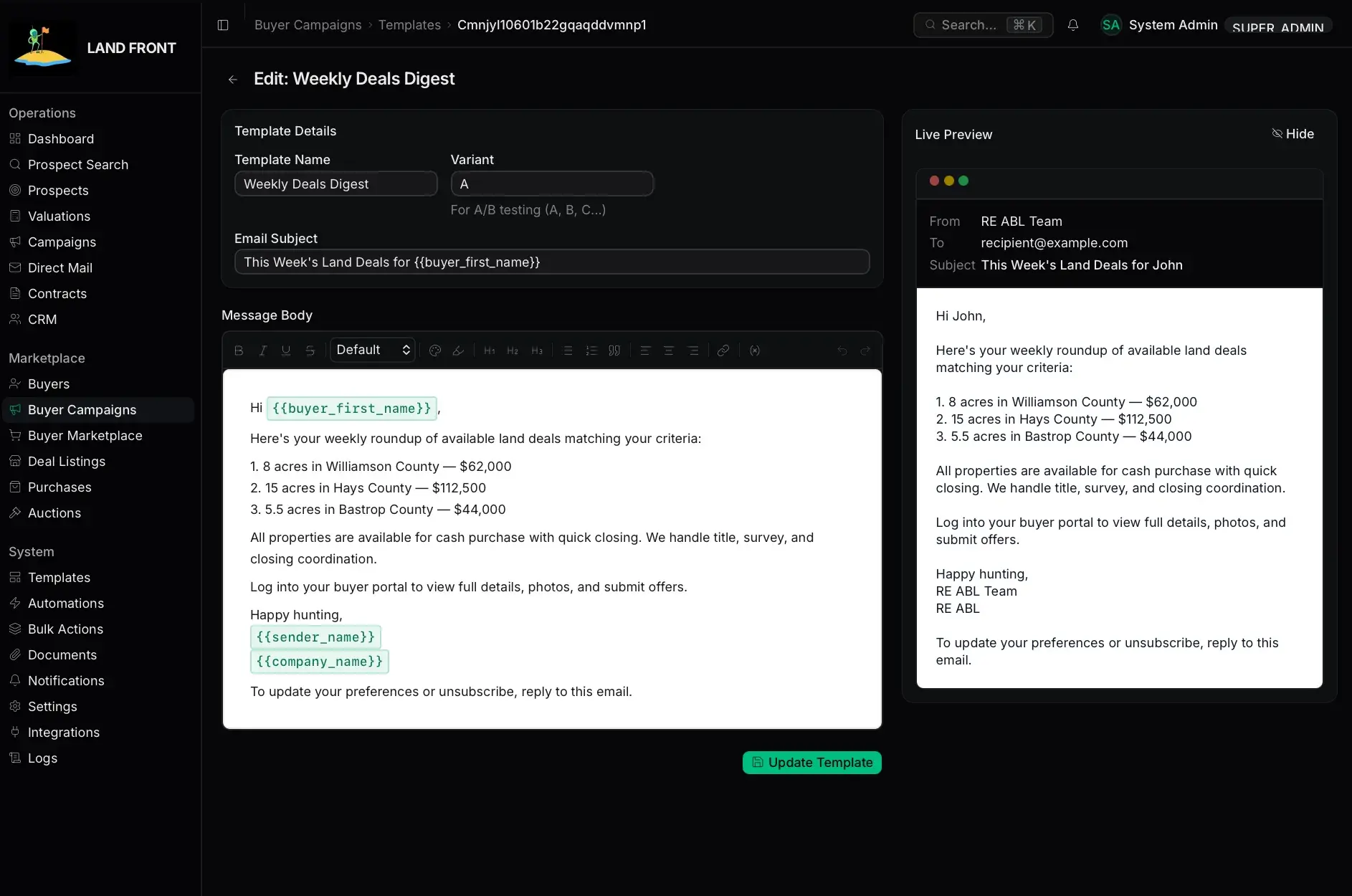This screenshot has width=1352, height=896.
Task: Click the Land Front logo
Action: (43, 47)
